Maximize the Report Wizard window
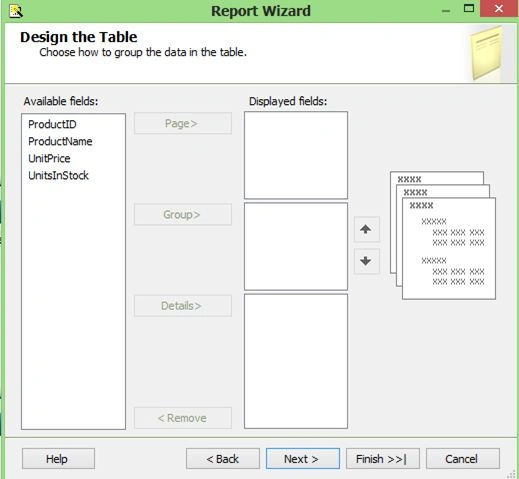The width and height of the screenshot is (519, 479). 469,9
